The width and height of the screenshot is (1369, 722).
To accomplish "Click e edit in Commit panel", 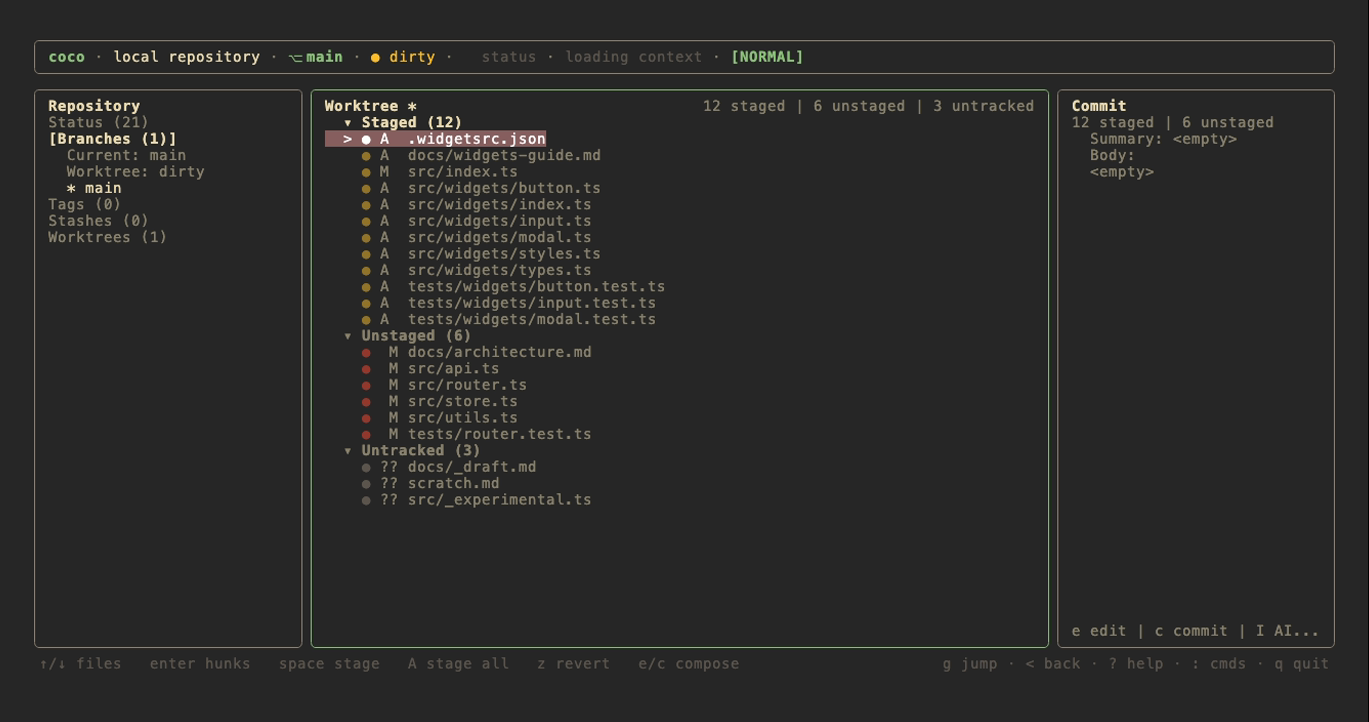I will coord(1099,631).
